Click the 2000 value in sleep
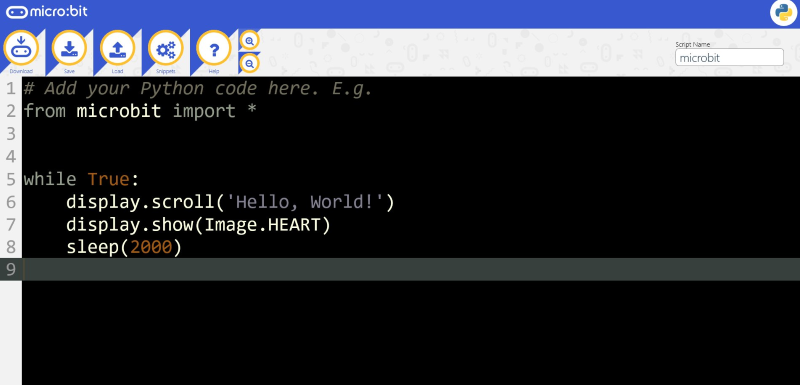 click(x=151, y=247)
